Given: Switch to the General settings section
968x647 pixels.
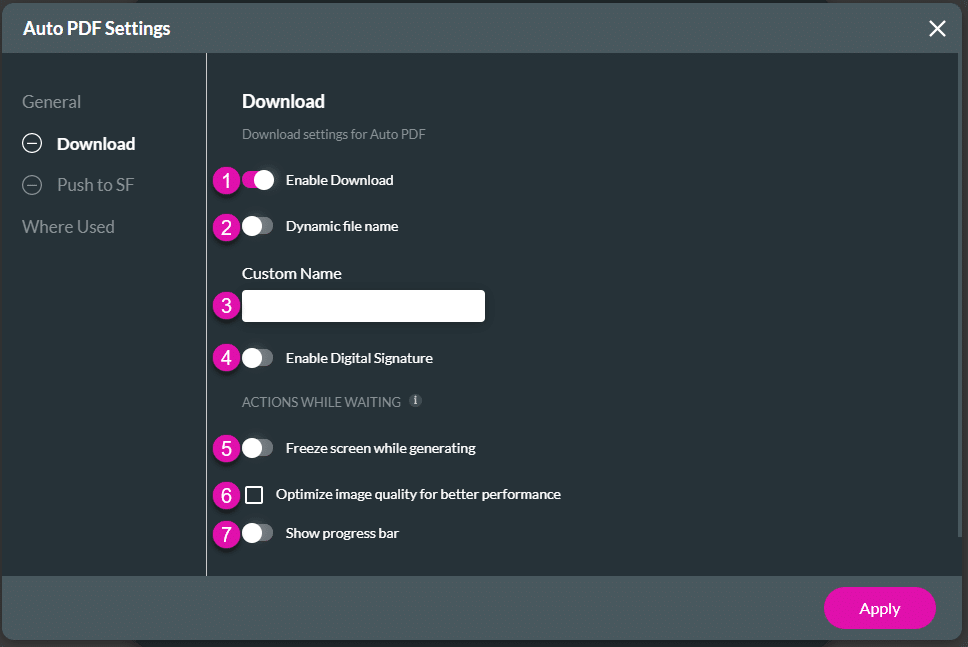Looking at the screenshot, I should click(x=51, y=101).
